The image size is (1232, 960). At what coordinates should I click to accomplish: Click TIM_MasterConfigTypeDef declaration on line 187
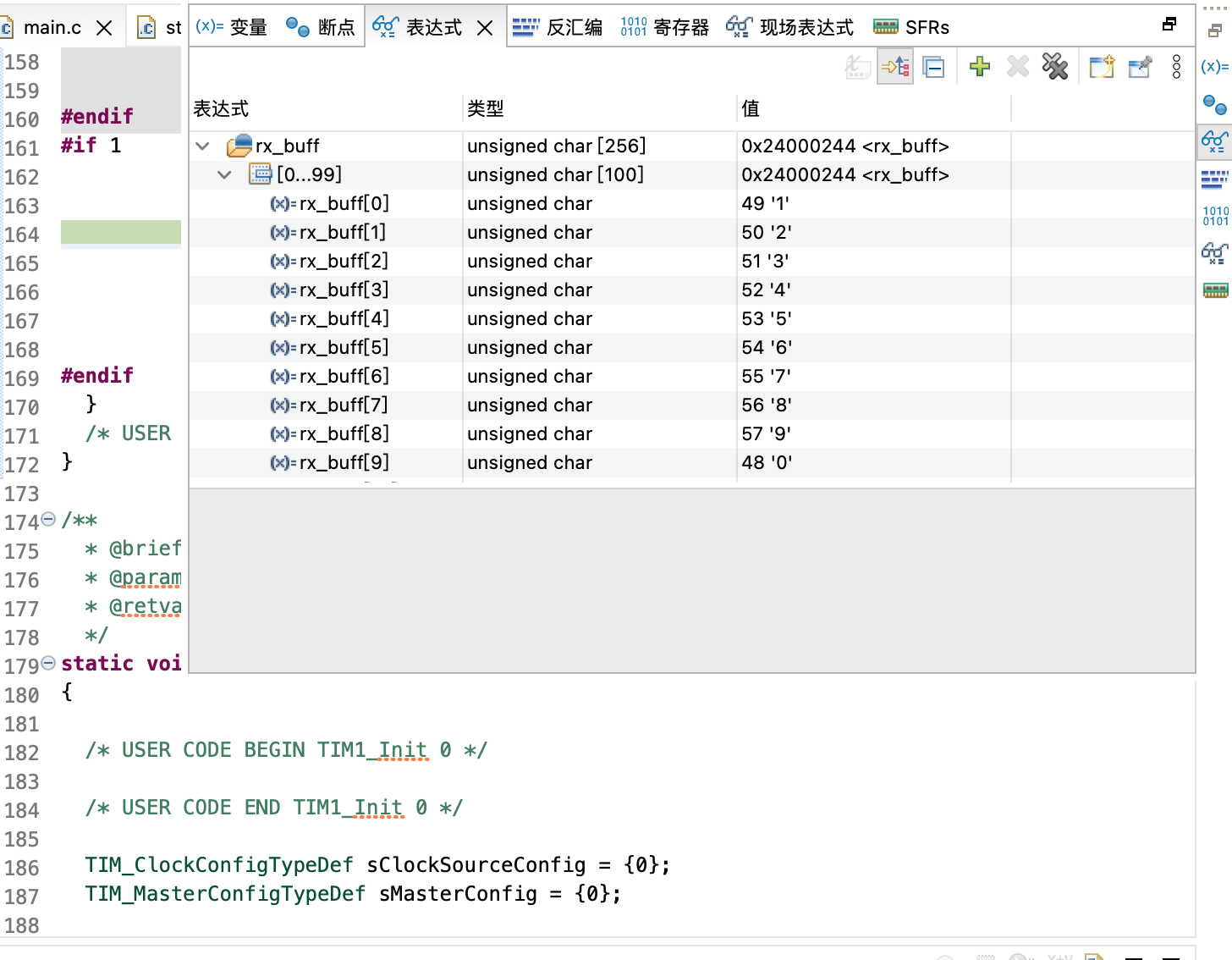pyautogui.click(x=353, y=893)
